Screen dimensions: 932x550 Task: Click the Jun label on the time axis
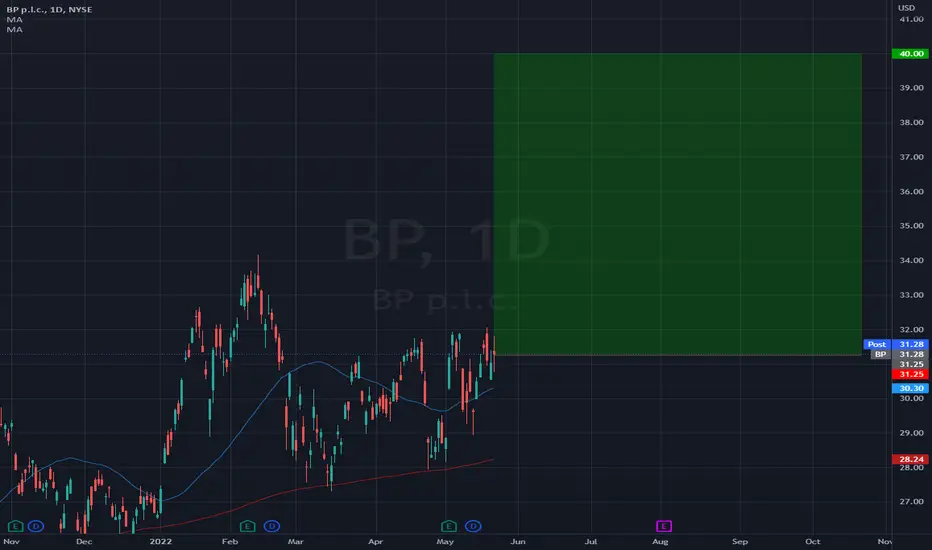tap(518, 542)
